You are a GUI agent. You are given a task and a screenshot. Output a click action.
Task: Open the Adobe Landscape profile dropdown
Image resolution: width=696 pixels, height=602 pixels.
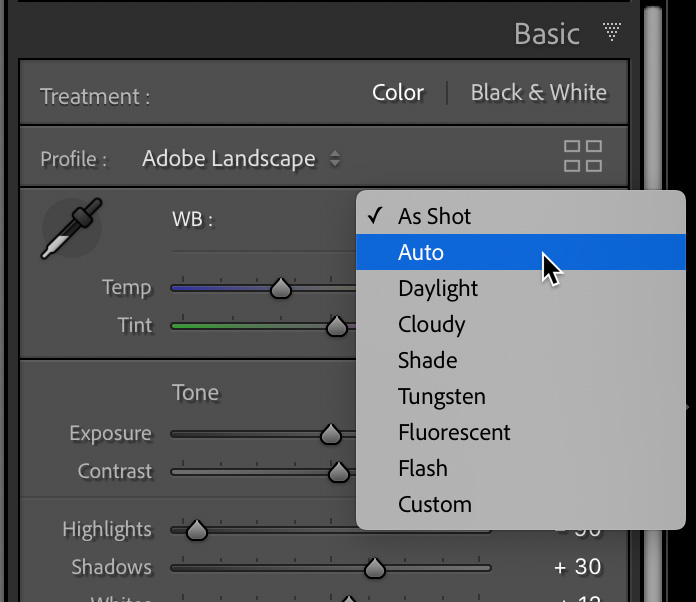241,158
